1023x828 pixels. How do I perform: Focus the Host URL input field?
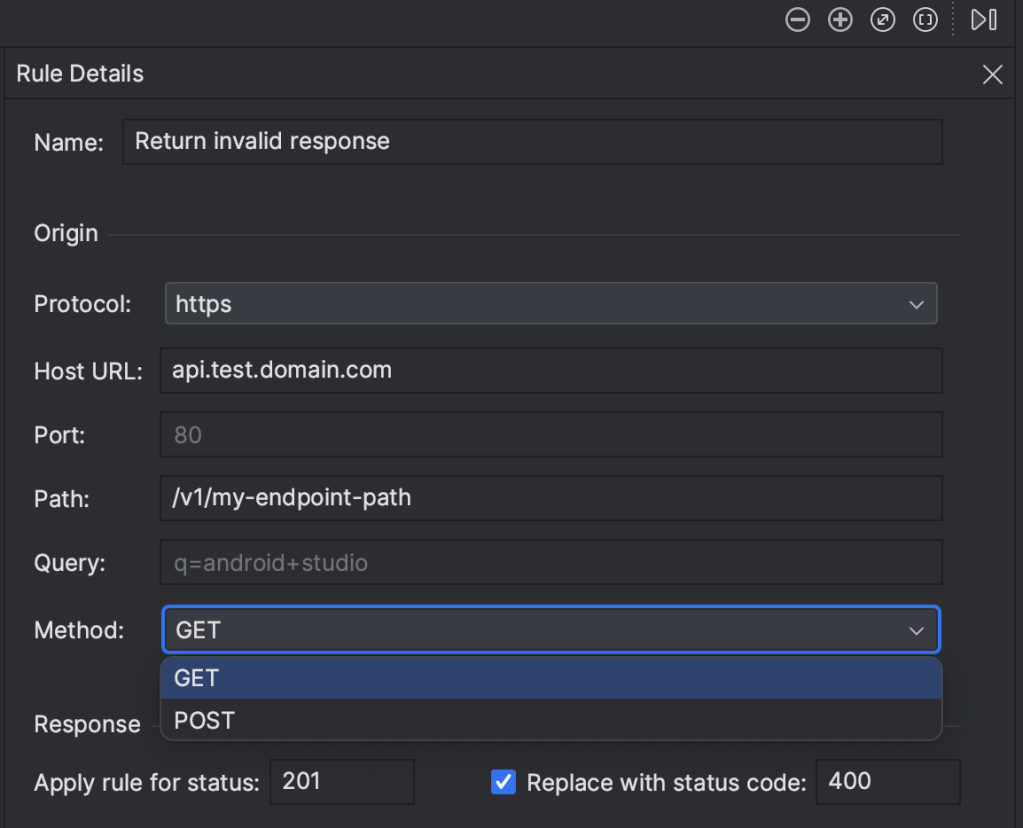[x=550, y=371]
